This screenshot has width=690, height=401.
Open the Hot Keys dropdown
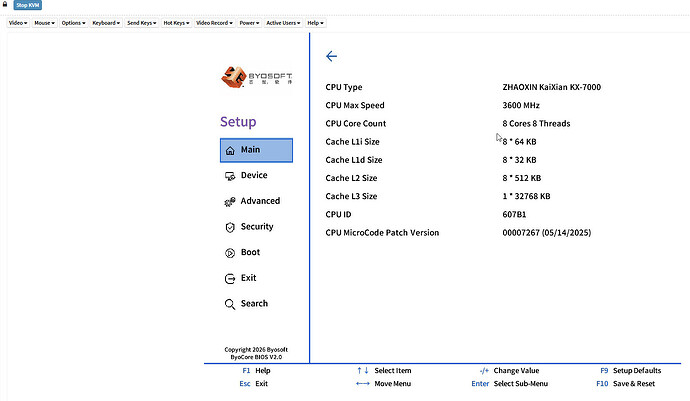(x=176, y=23)
